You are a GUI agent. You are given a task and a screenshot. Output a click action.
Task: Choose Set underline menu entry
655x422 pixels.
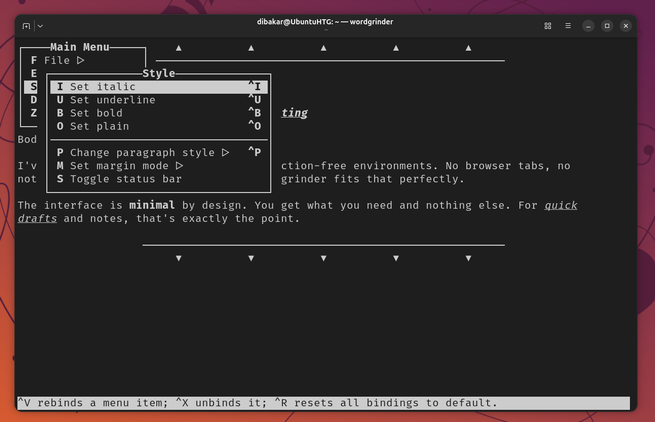[159, 100]
